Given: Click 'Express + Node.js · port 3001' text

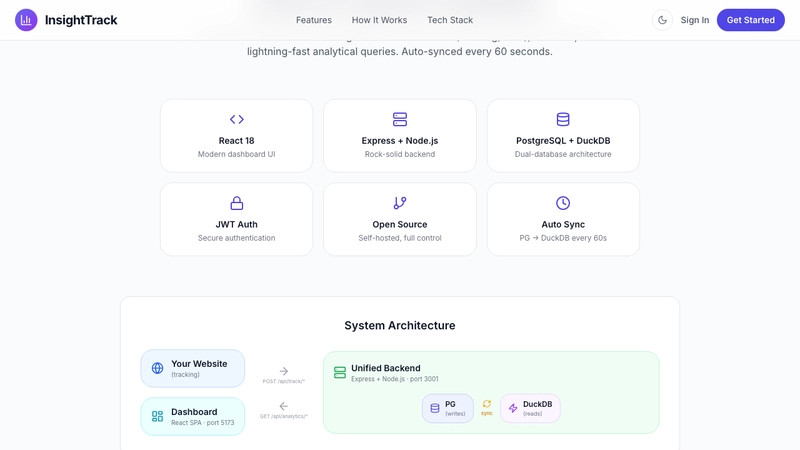Looking at the screenshot, I should click(x=395, y=379).
